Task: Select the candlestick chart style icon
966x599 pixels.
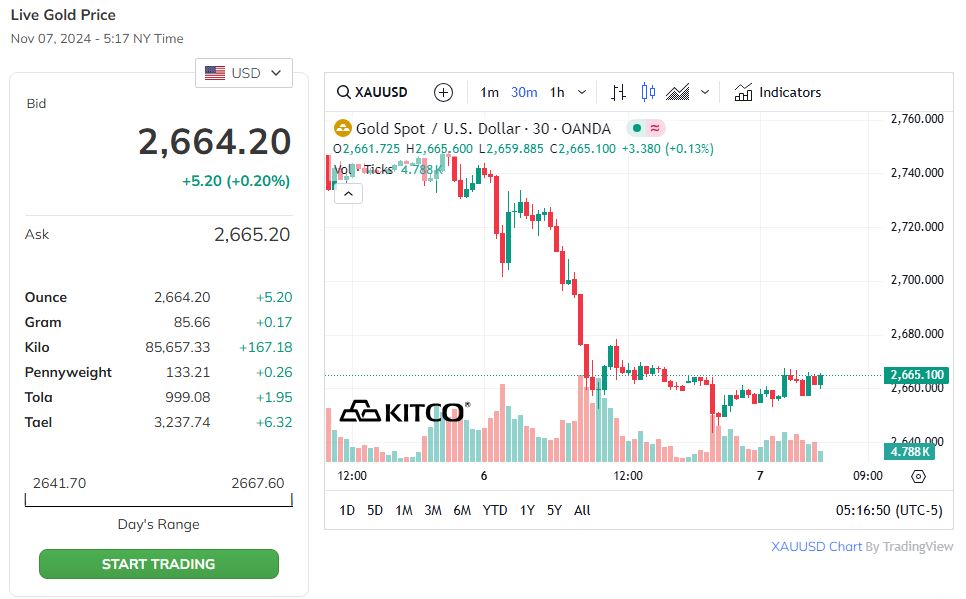Action: [x=648, y=92]
